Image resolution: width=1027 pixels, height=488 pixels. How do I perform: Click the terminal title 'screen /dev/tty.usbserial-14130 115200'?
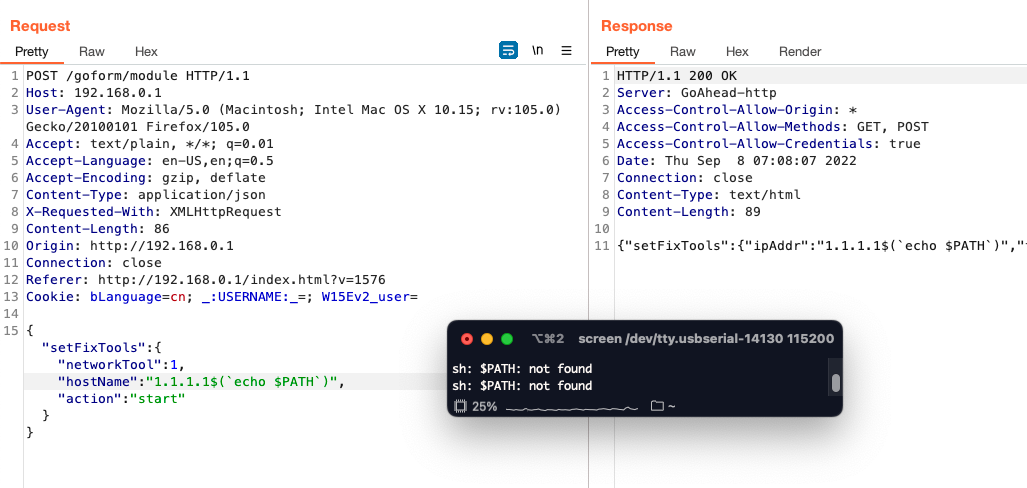click(706, 339)
